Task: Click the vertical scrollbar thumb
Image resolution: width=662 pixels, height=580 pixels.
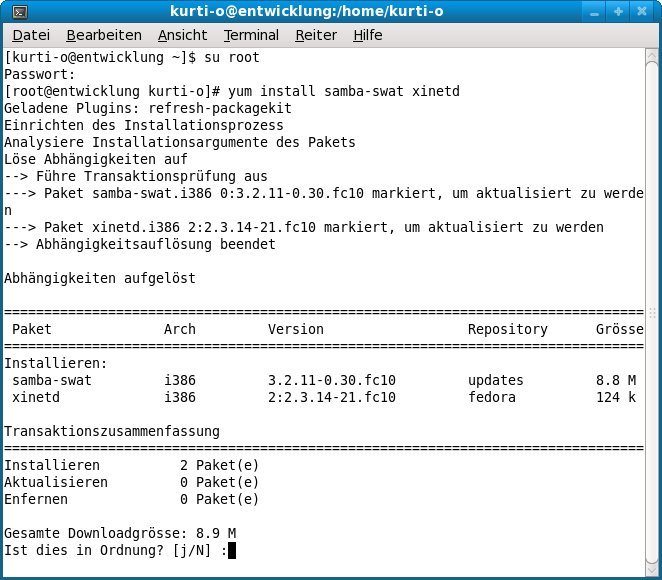Action: click(652, 312)
